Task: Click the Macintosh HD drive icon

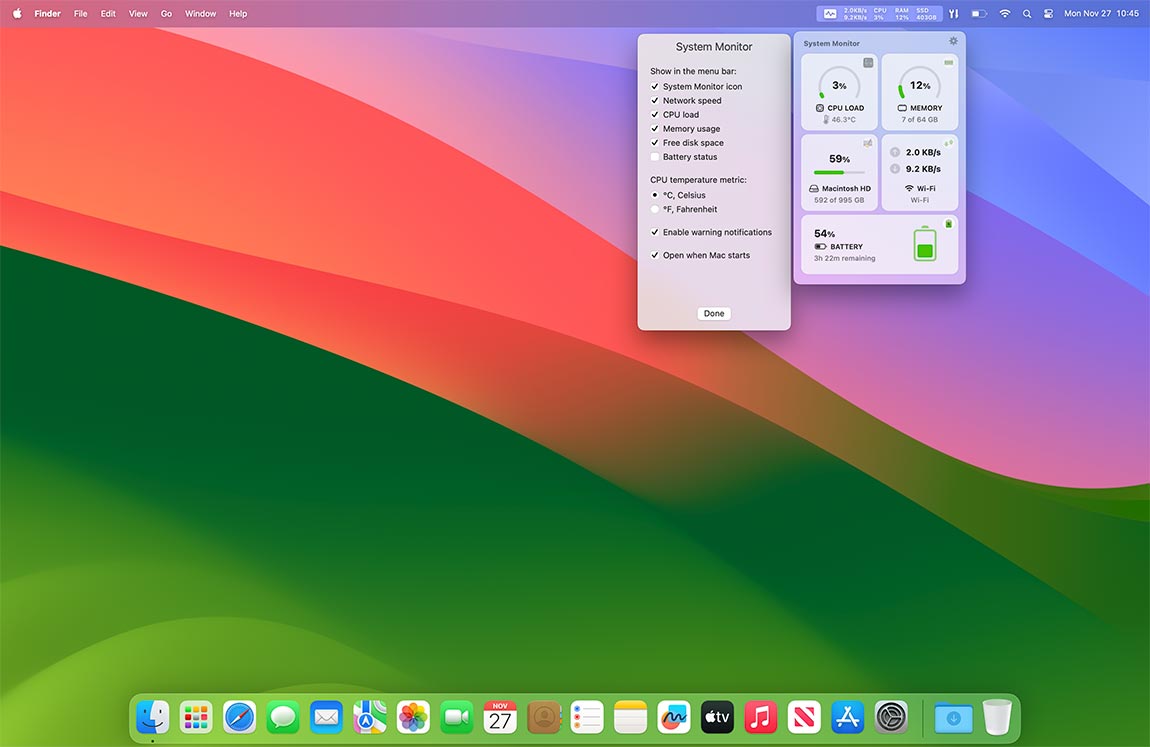Action: [x=814, y=188]
